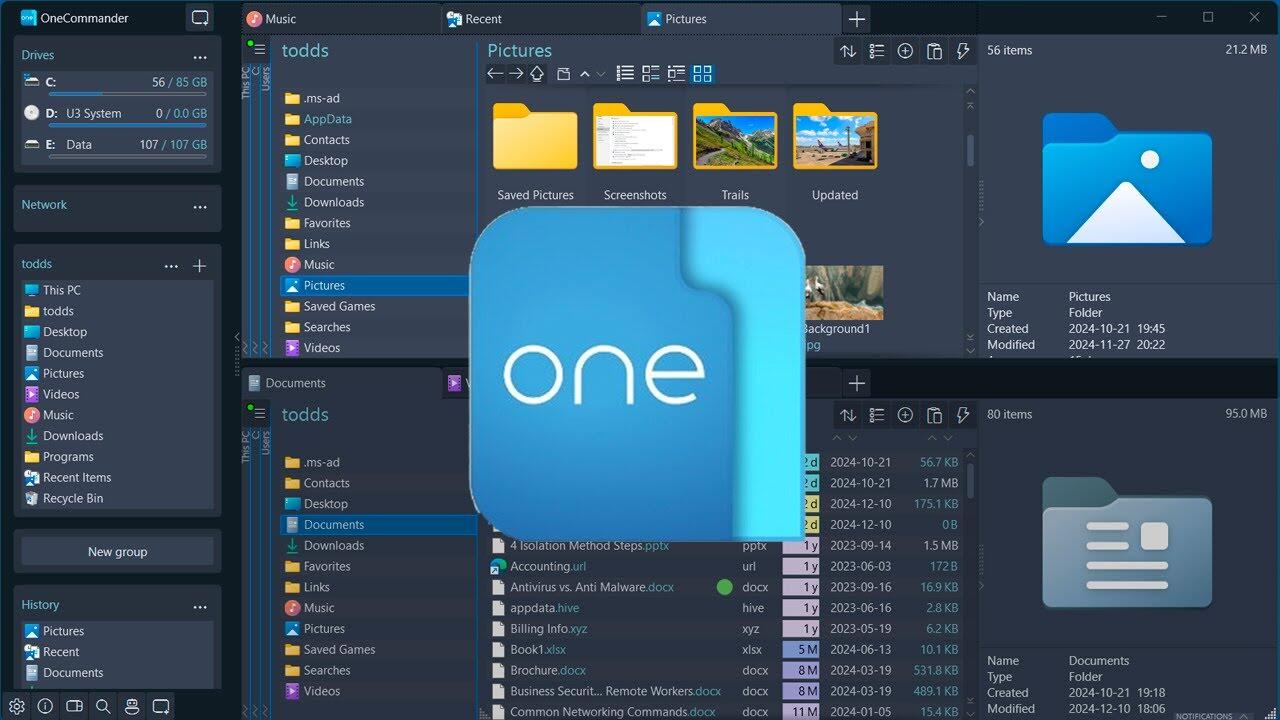Click the magnifier search icon in the bottom toolbar

pyautogui.click(x=103, y=706)
